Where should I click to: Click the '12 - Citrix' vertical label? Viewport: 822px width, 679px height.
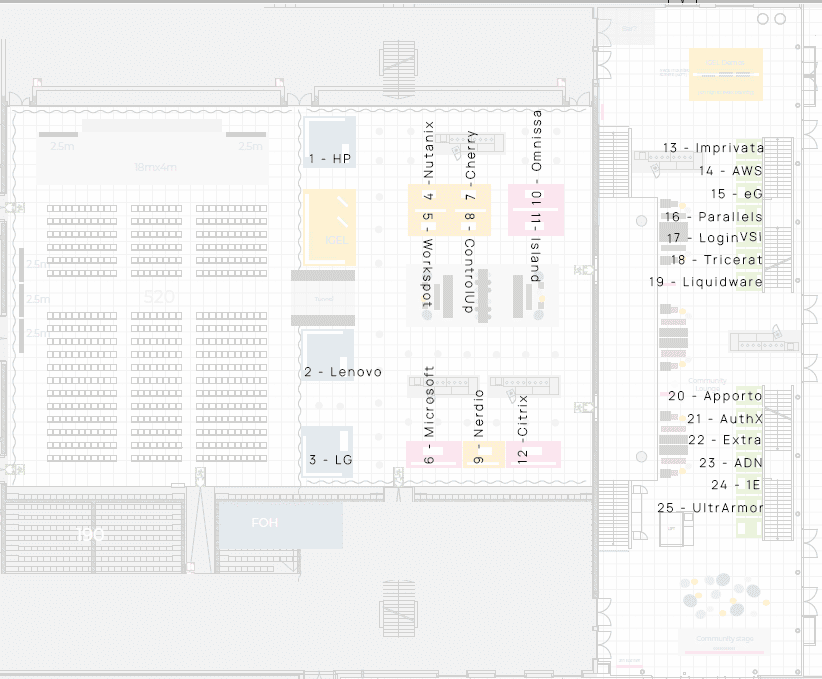pos(523,429)
